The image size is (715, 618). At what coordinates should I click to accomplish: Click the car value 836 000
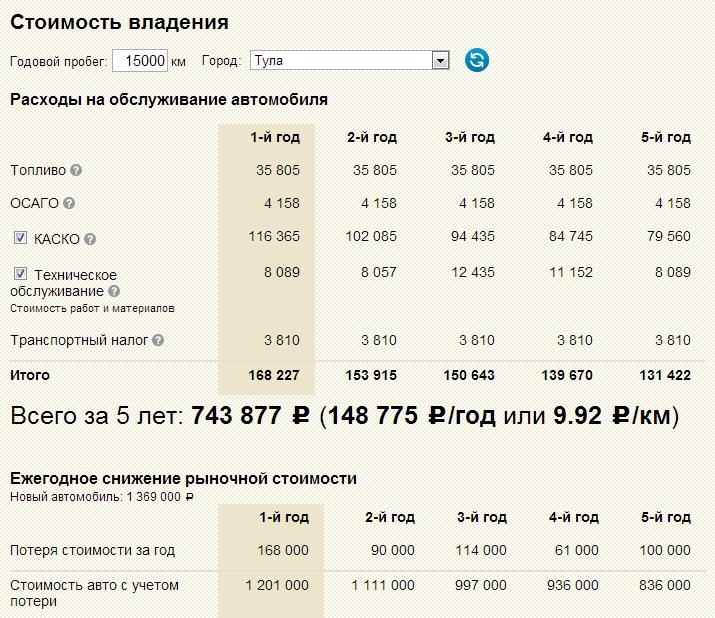665,585
